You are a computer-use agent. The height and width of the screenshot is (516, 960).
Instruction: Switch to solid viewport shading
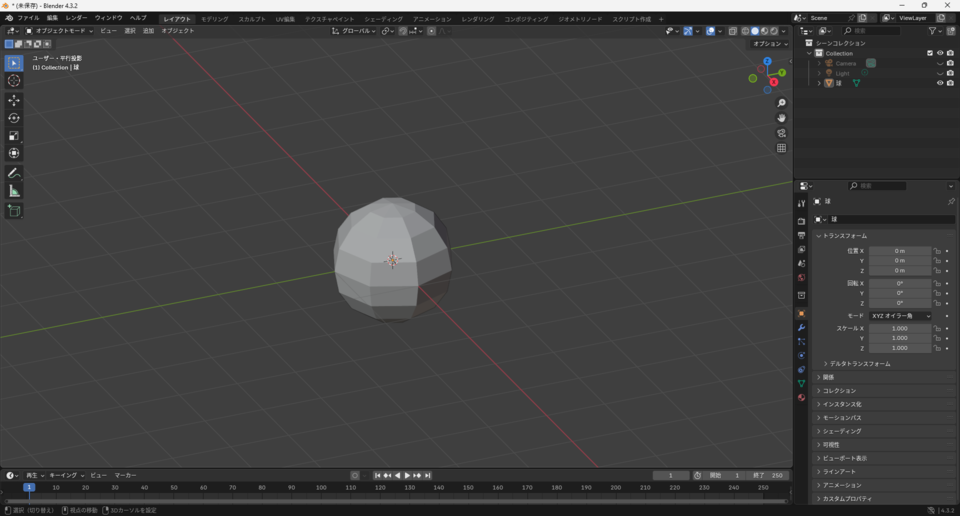click(x=755, y=31)
